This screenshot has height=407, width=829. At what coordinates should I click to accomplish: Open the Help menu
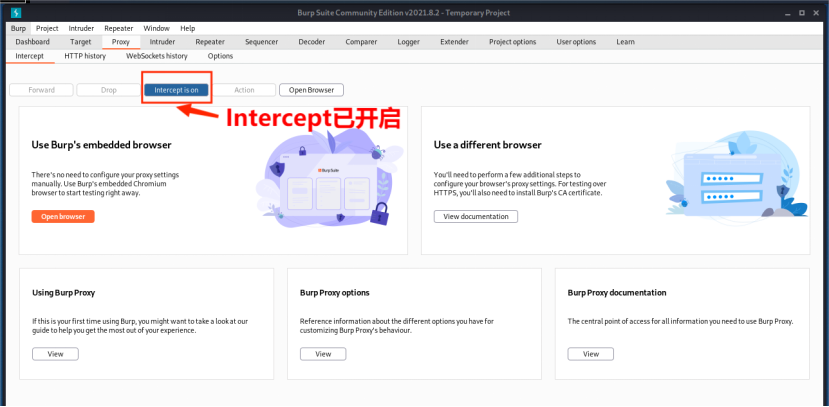(188, 29)
